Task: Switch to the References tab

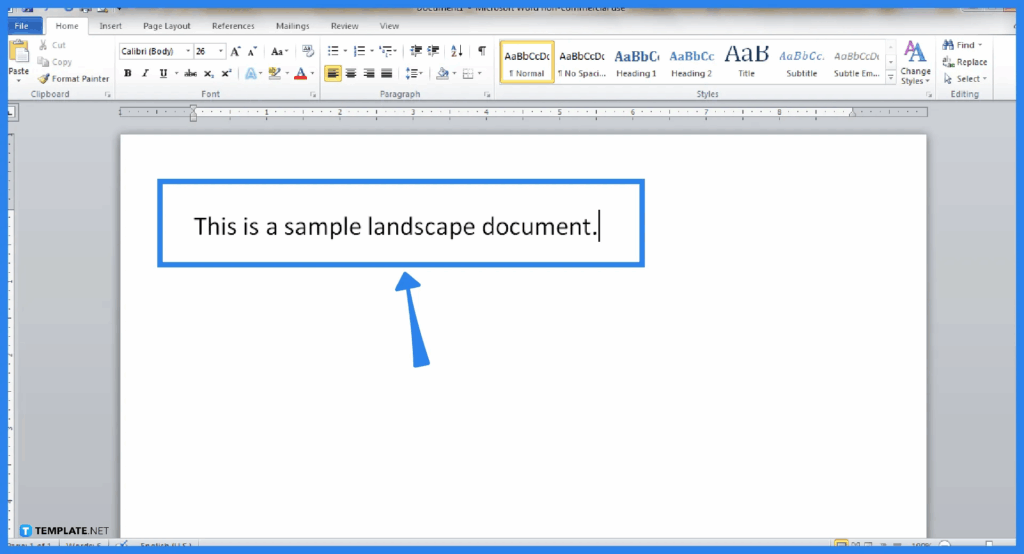Action: (x=233, y=26)
